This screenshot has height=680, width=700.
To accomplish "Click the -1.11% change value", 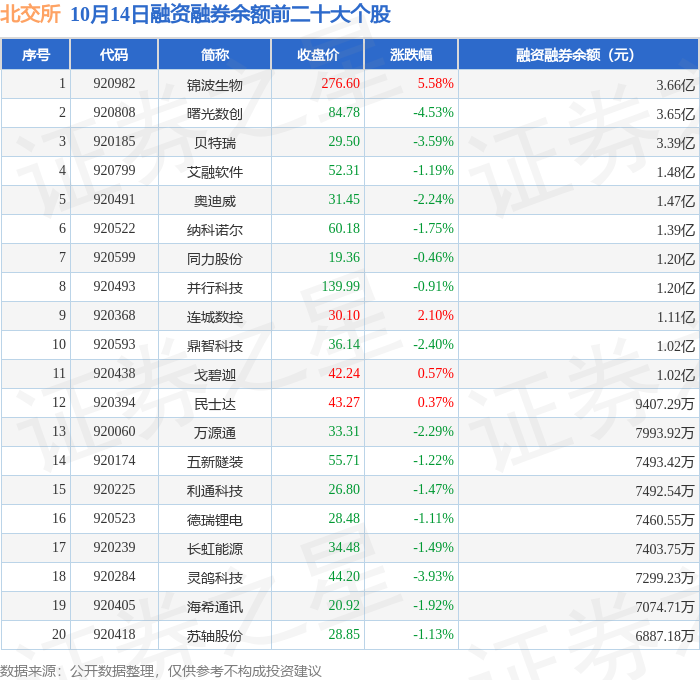I will (x=433, y=519).
